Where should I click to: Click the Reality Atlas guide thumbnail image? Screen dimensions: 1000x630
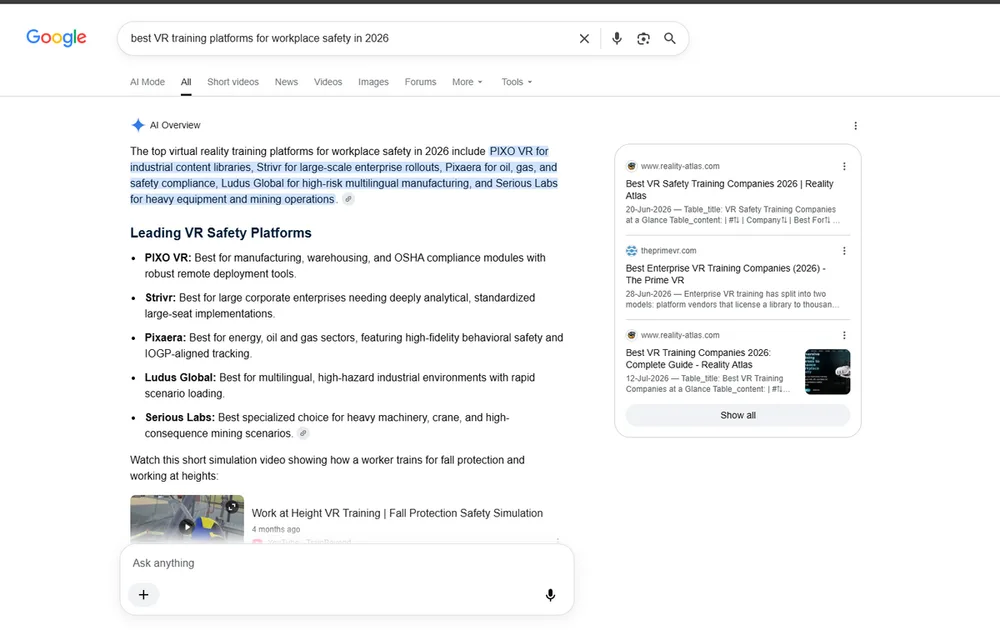827,372
